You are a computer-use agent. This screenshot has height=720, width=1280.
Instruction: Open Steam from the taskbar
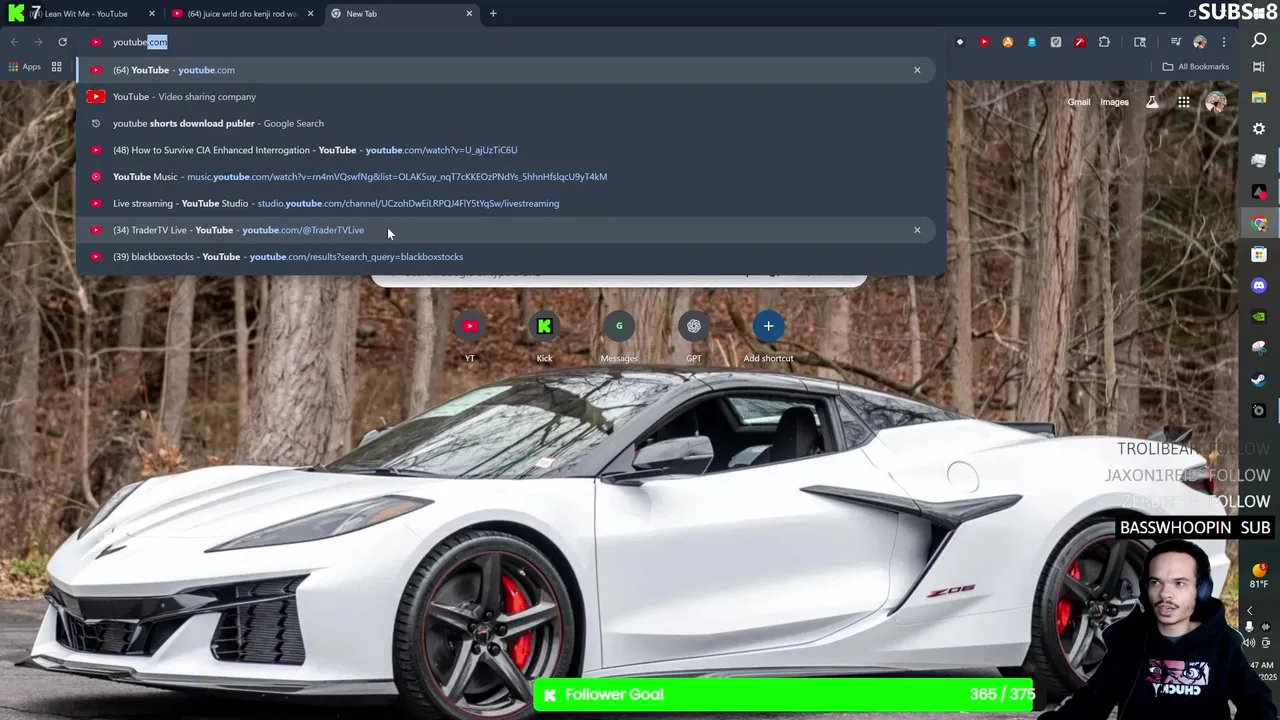[1259, 379]
